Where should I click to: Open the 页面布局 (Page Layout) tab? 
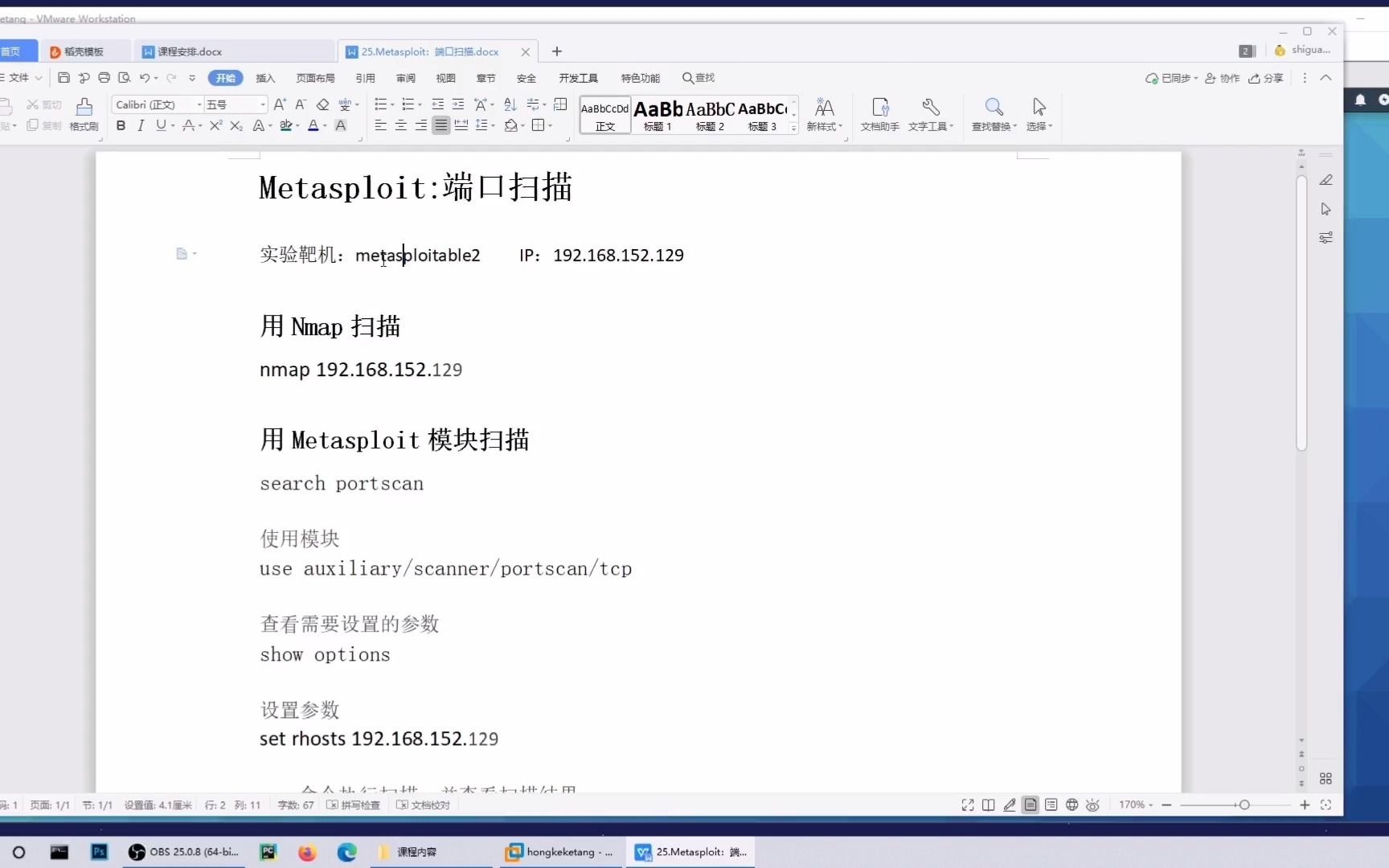click(x=315, y=78)
